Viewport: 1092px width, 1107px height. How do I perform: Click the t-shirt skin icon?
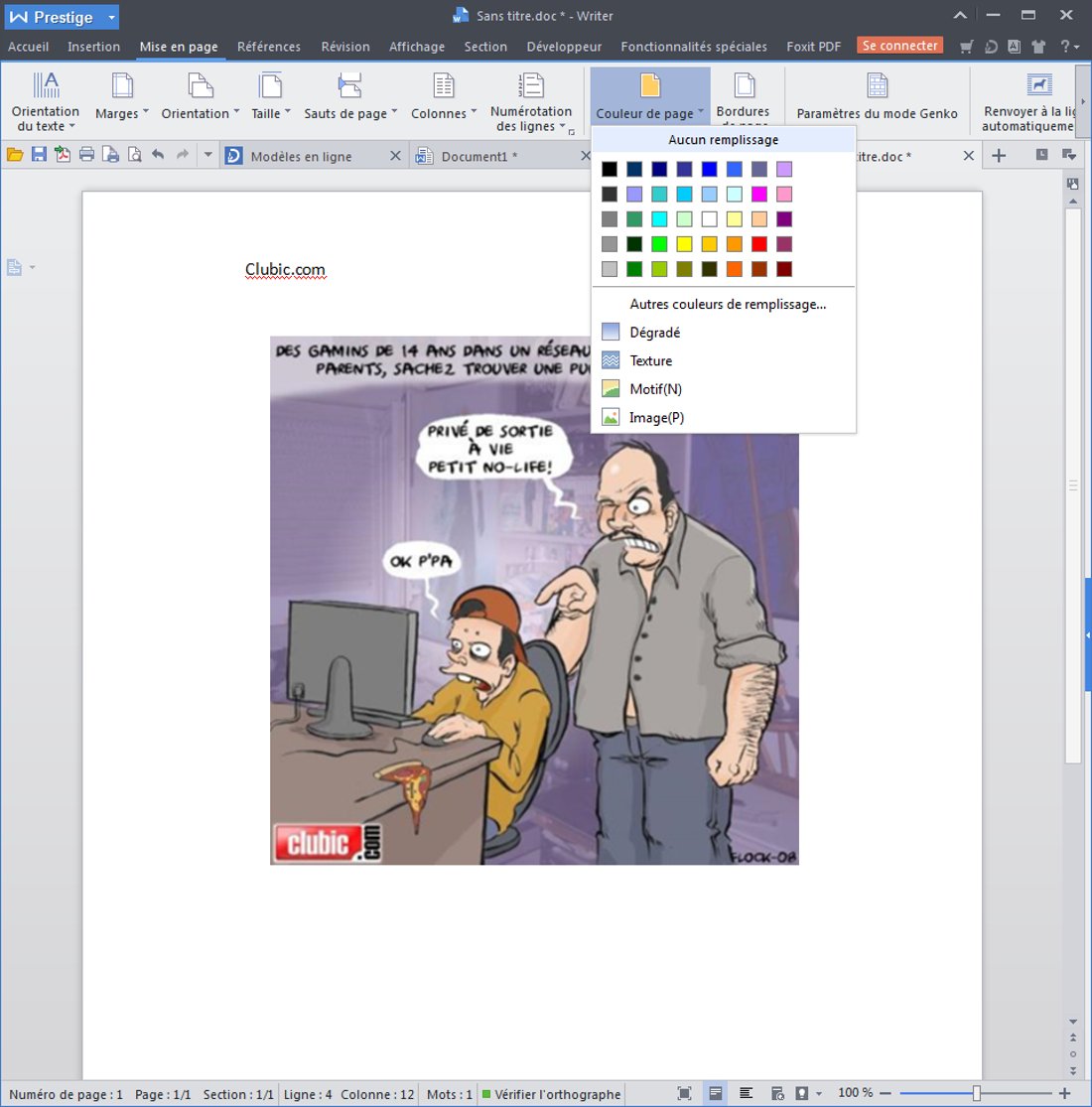tap(1038, 47)
